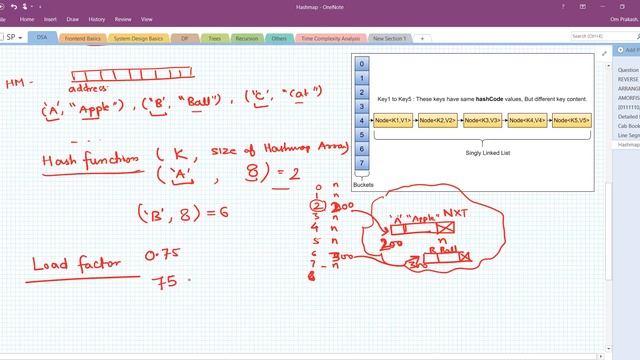
Task: Open the Question page in the page list
Action: click(628, 70)
